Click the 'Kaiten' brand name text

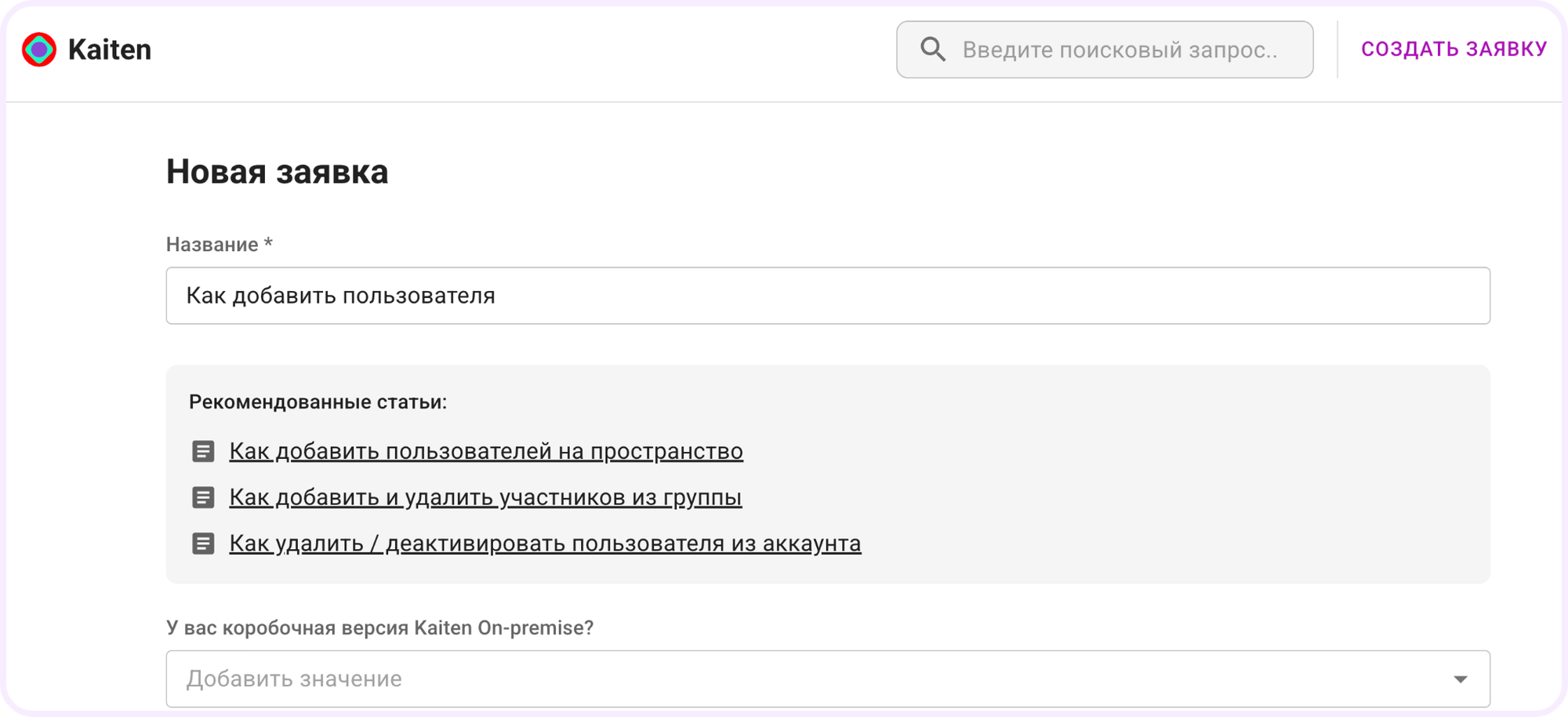coord(110,49)
